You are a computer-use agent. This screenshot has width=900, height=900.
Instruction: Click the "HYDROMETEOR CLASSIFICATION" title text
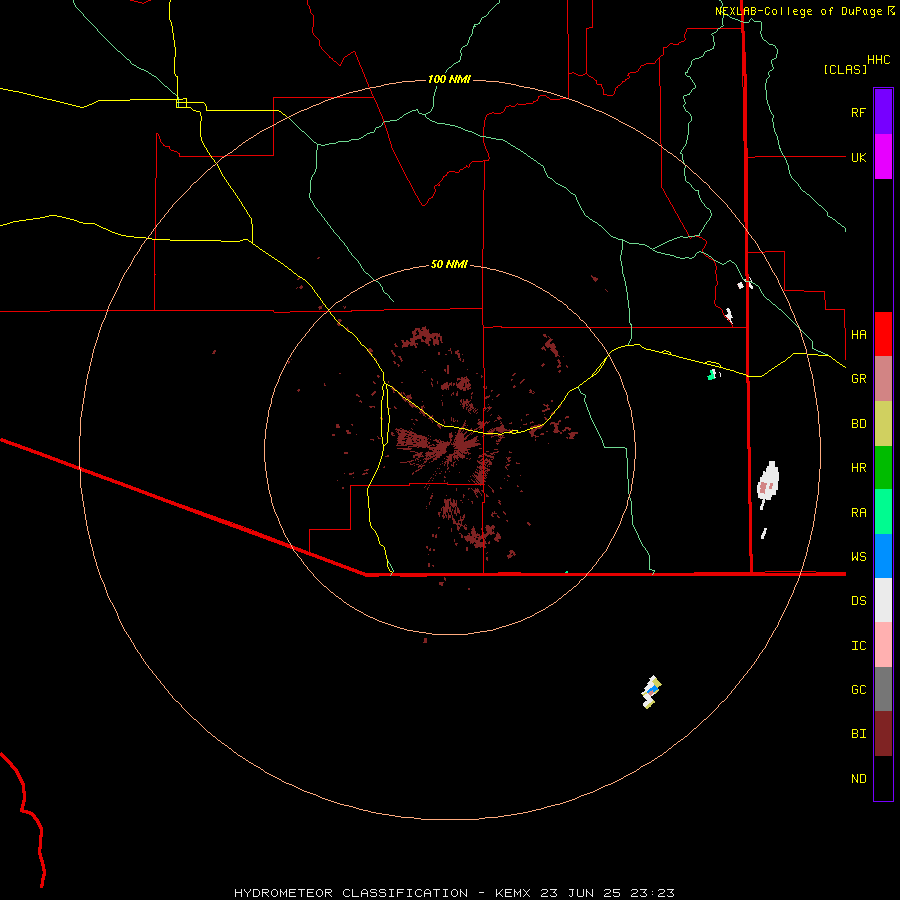351,893
